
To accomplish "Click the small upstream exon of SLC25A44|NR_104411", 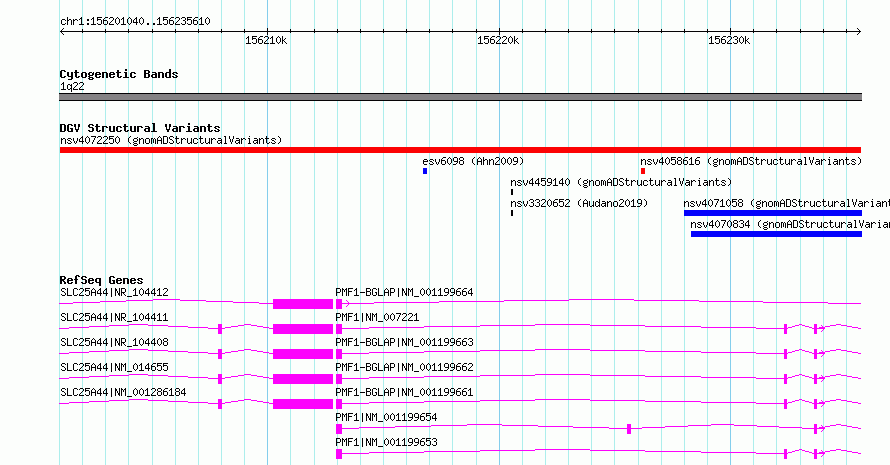I will (220, 329).
